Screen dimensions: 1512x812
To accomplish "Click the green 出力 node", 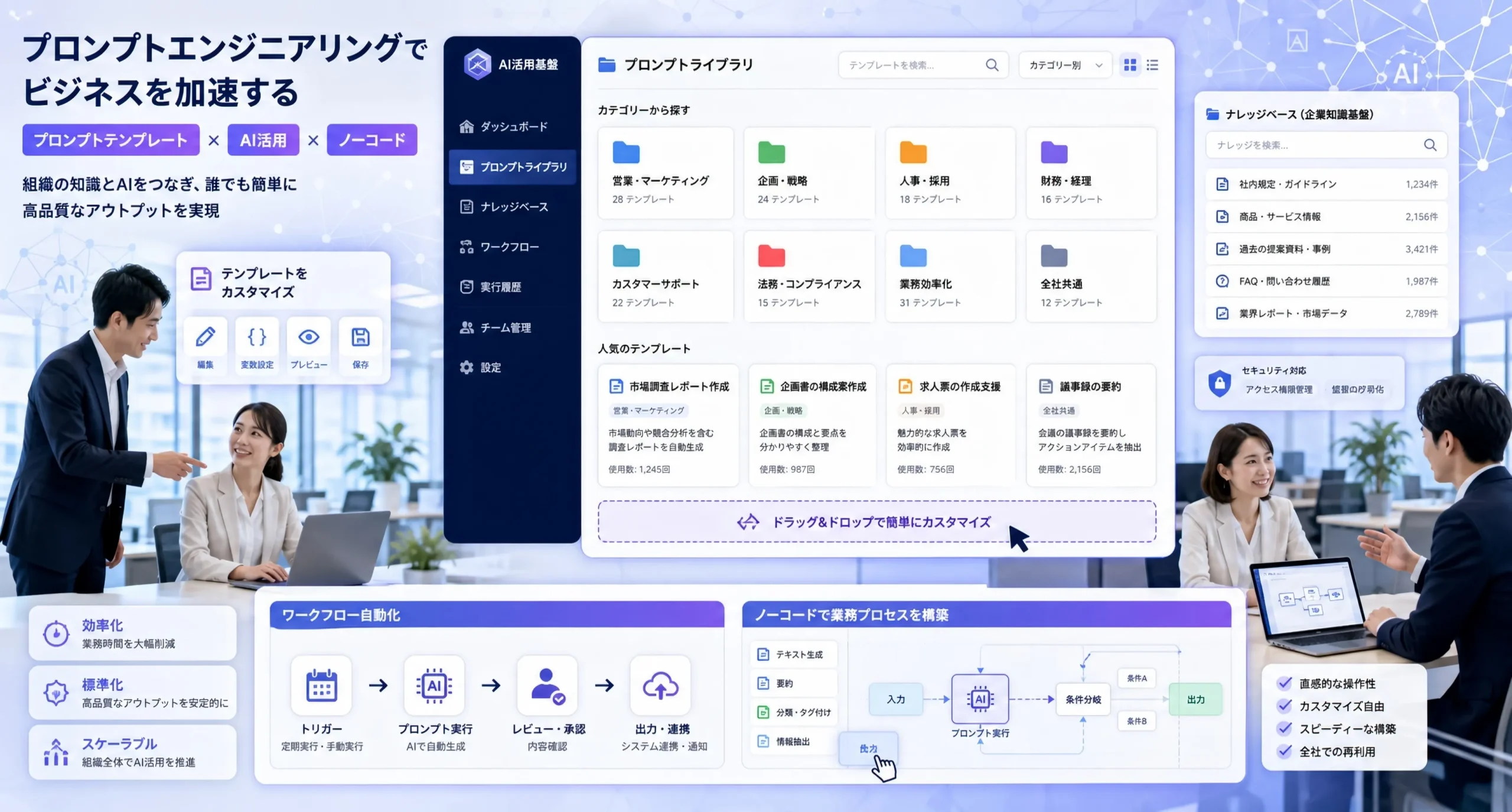I will [x=1196, y=699].
